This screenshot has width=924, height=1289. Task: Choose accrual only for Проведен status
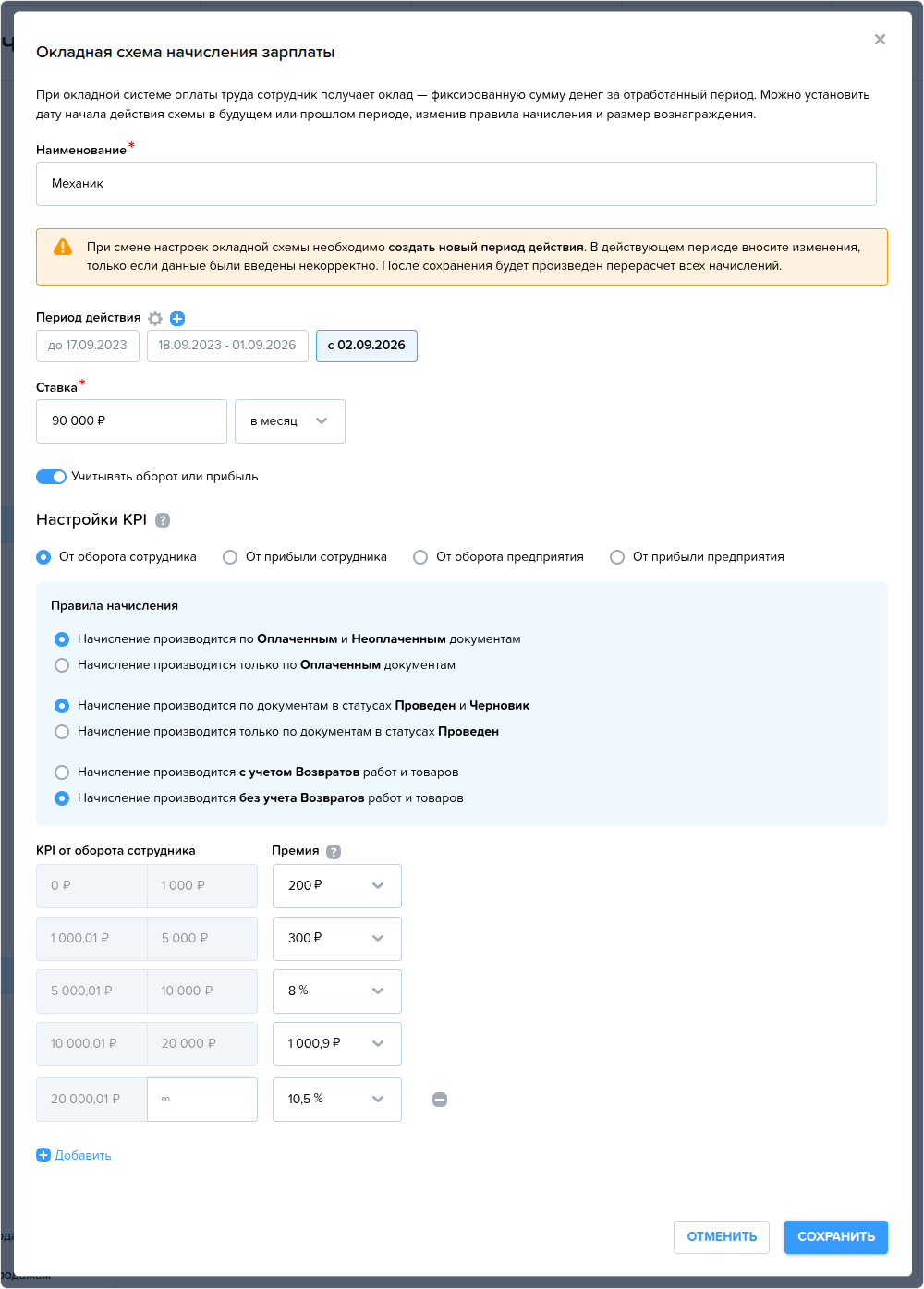(x=62, y=732)
